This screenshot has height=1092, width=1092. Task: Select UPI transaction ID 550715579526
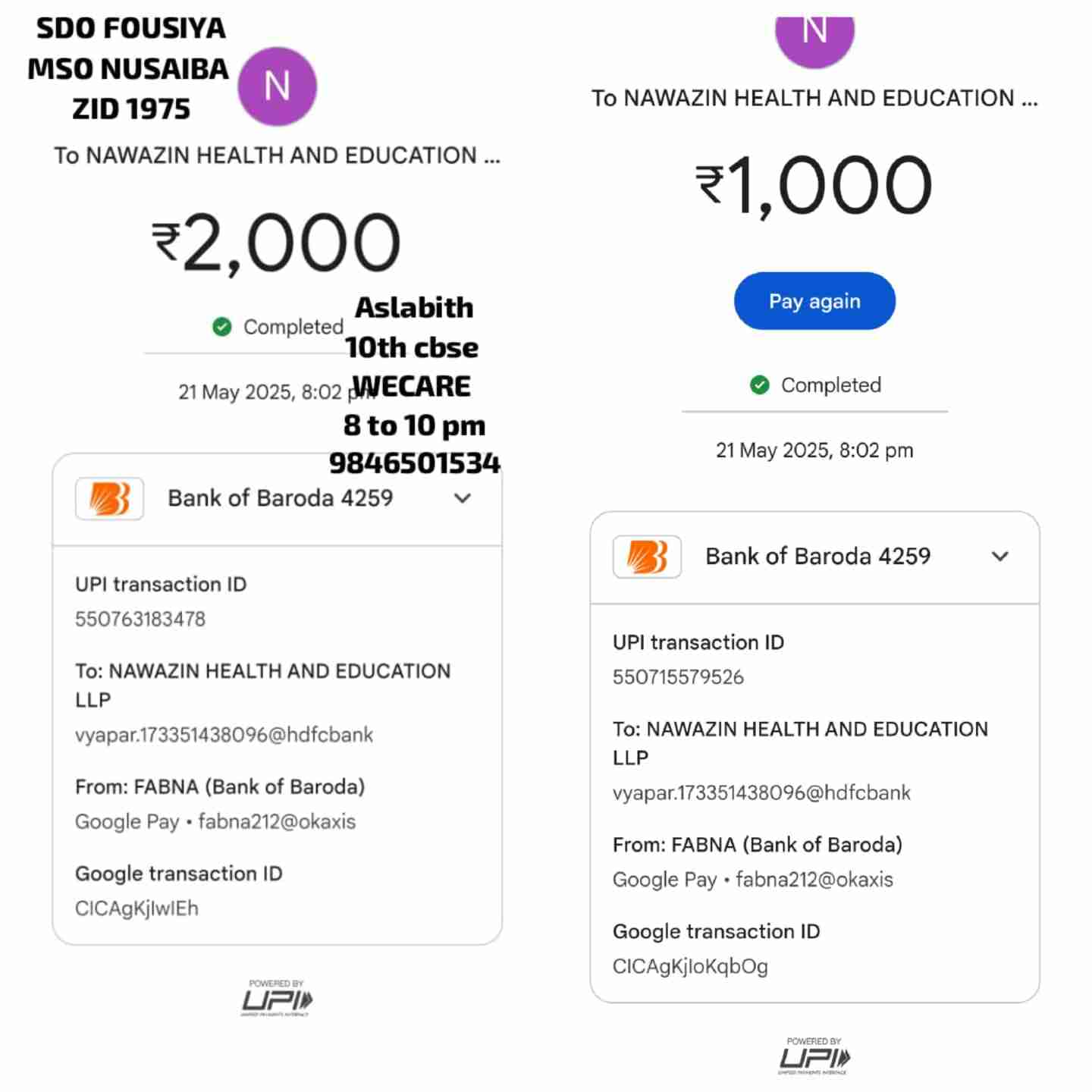pos(678,677)
